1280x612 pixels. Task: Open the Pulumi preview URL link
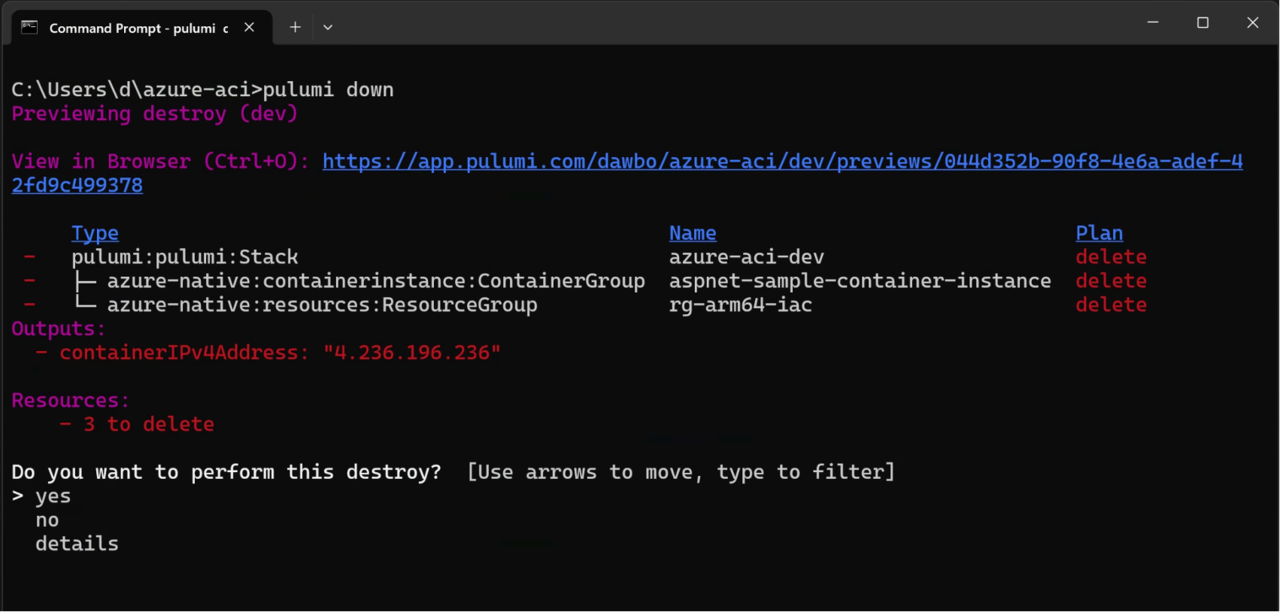[782, 162]
